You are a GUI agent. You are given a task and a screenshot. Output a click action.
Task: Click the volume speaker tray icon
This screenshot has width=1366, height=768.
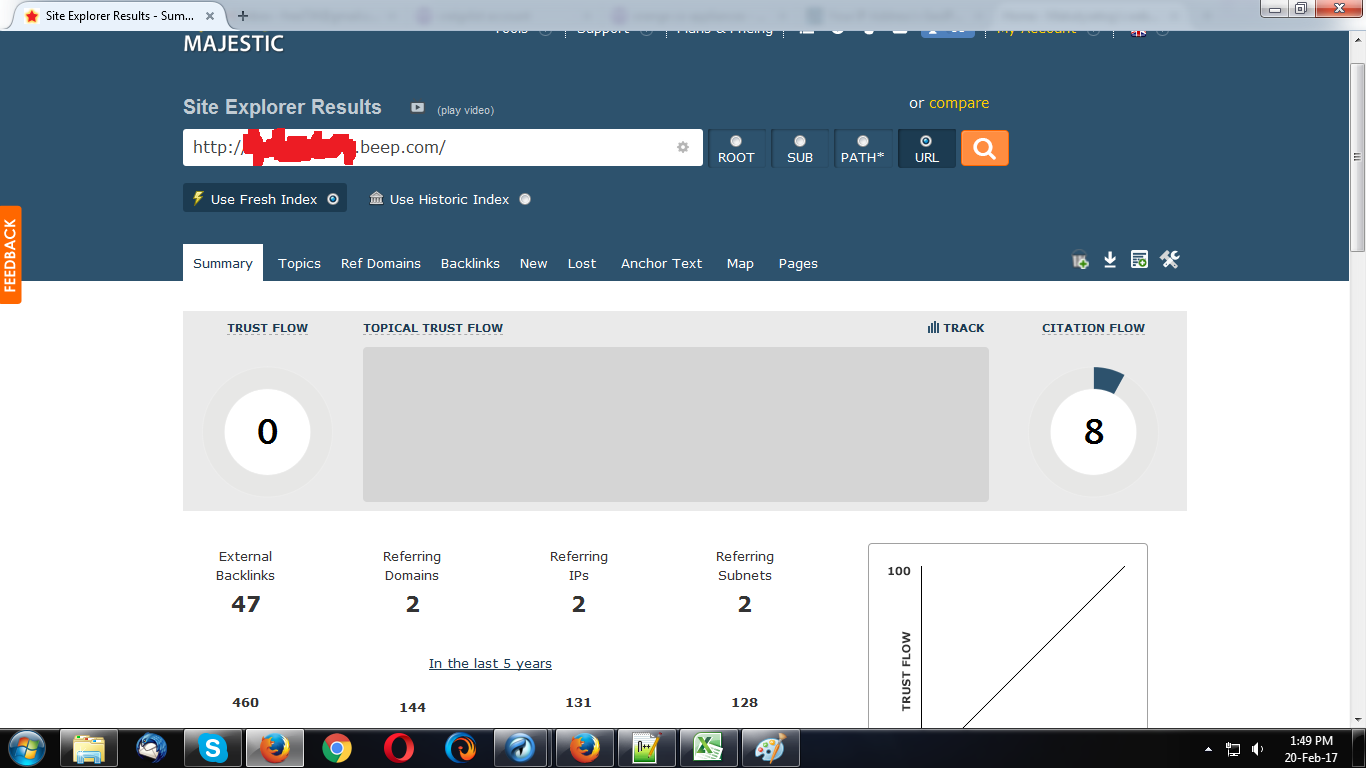1257,749
